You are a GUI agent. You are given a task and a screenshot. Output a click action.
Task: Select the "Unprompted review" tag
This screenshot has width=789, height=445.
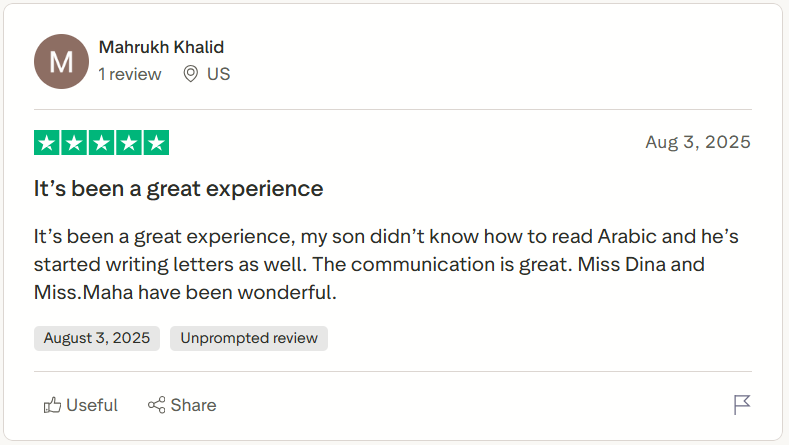click(x=249, y=338)
